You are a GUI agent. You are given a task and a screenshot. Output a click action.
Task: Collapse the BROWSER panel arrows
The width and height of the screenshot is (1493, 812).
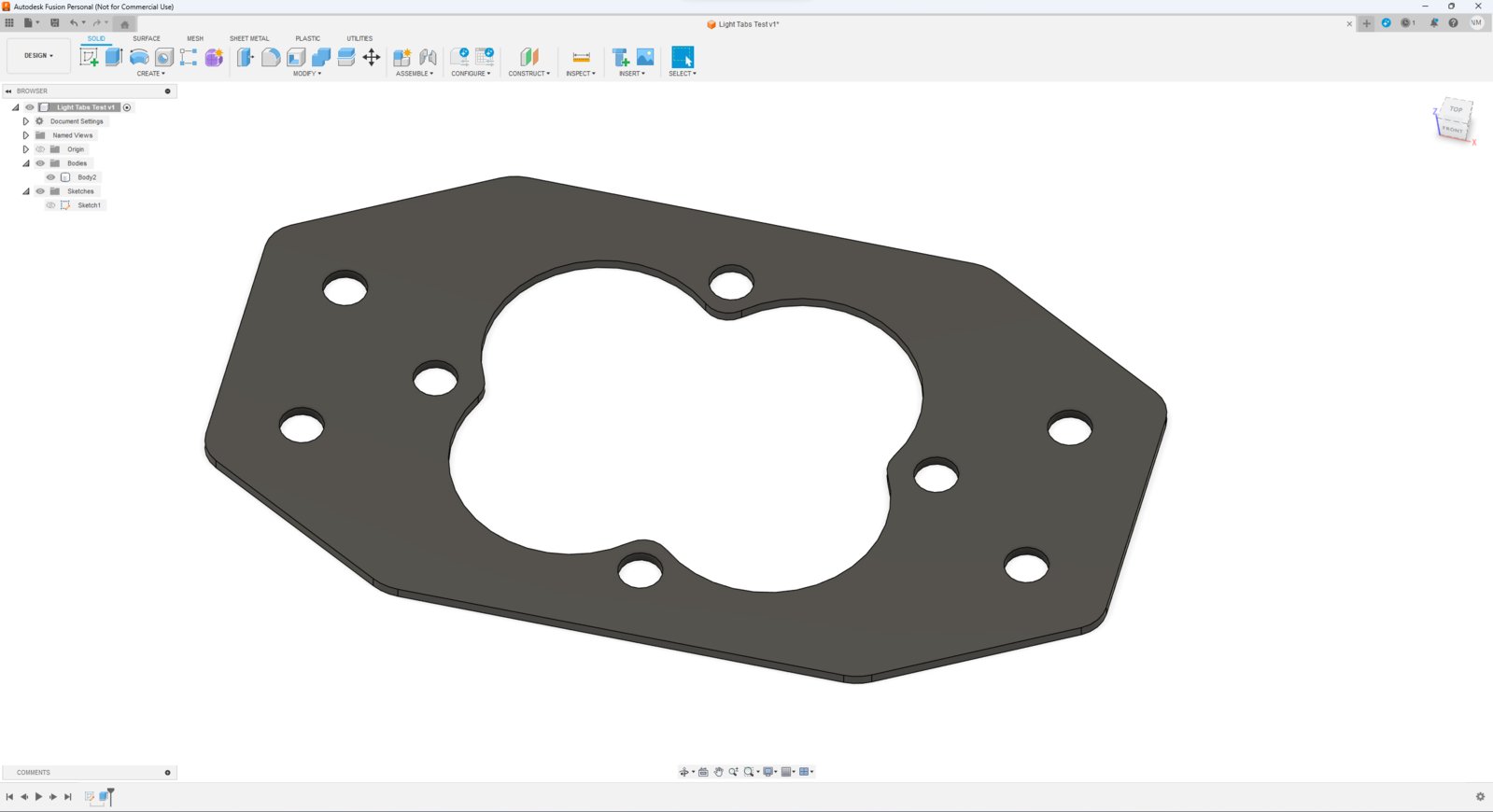[x=8, y=91]
